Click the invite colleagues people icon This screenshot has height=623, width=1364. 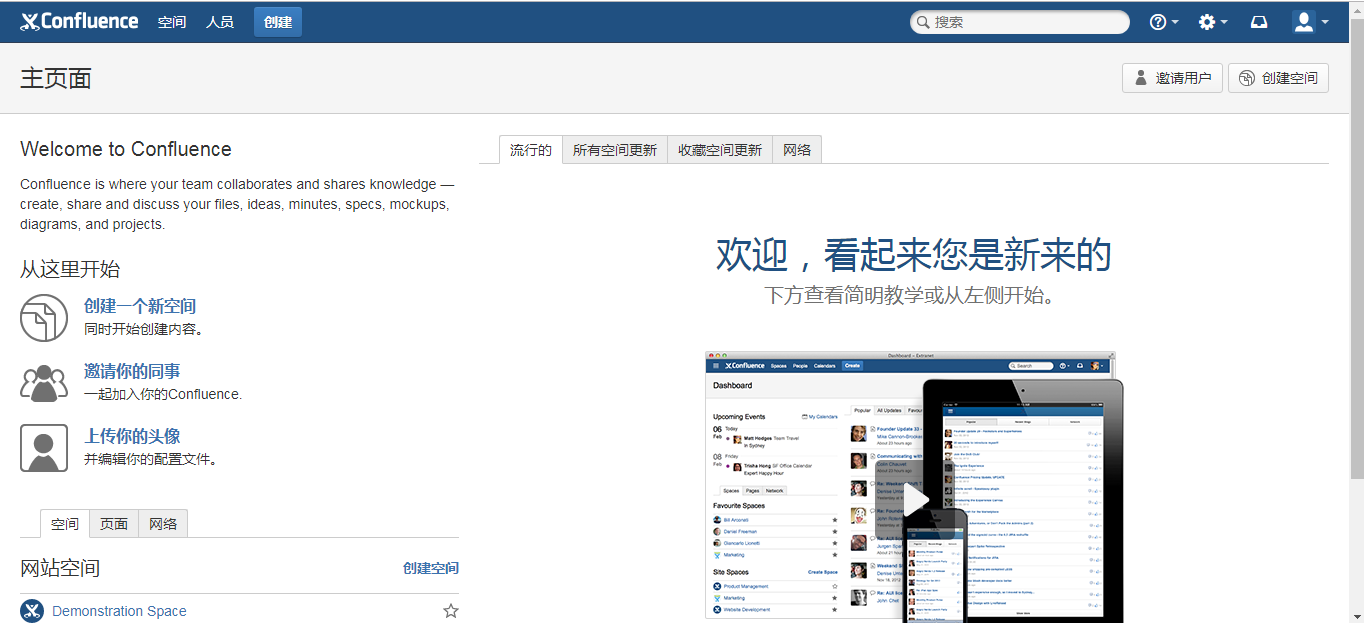44,383
